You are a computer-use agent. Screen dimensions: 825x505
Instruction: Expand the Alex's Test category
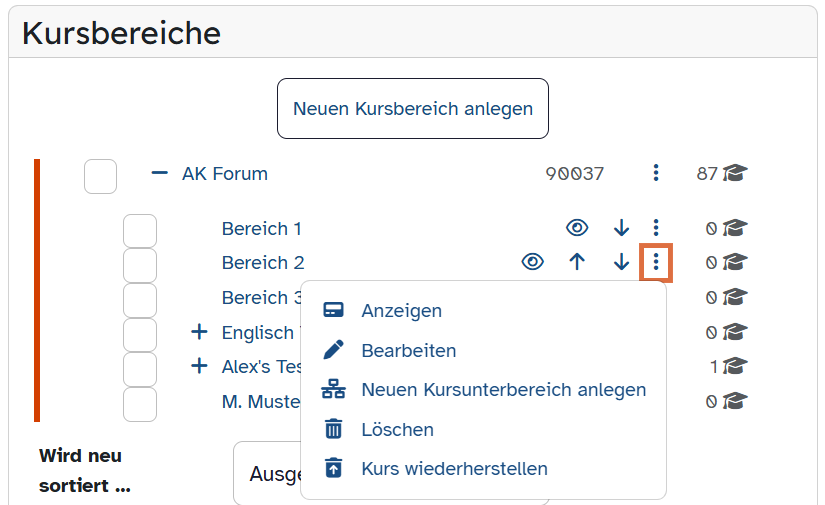[199, 366]
